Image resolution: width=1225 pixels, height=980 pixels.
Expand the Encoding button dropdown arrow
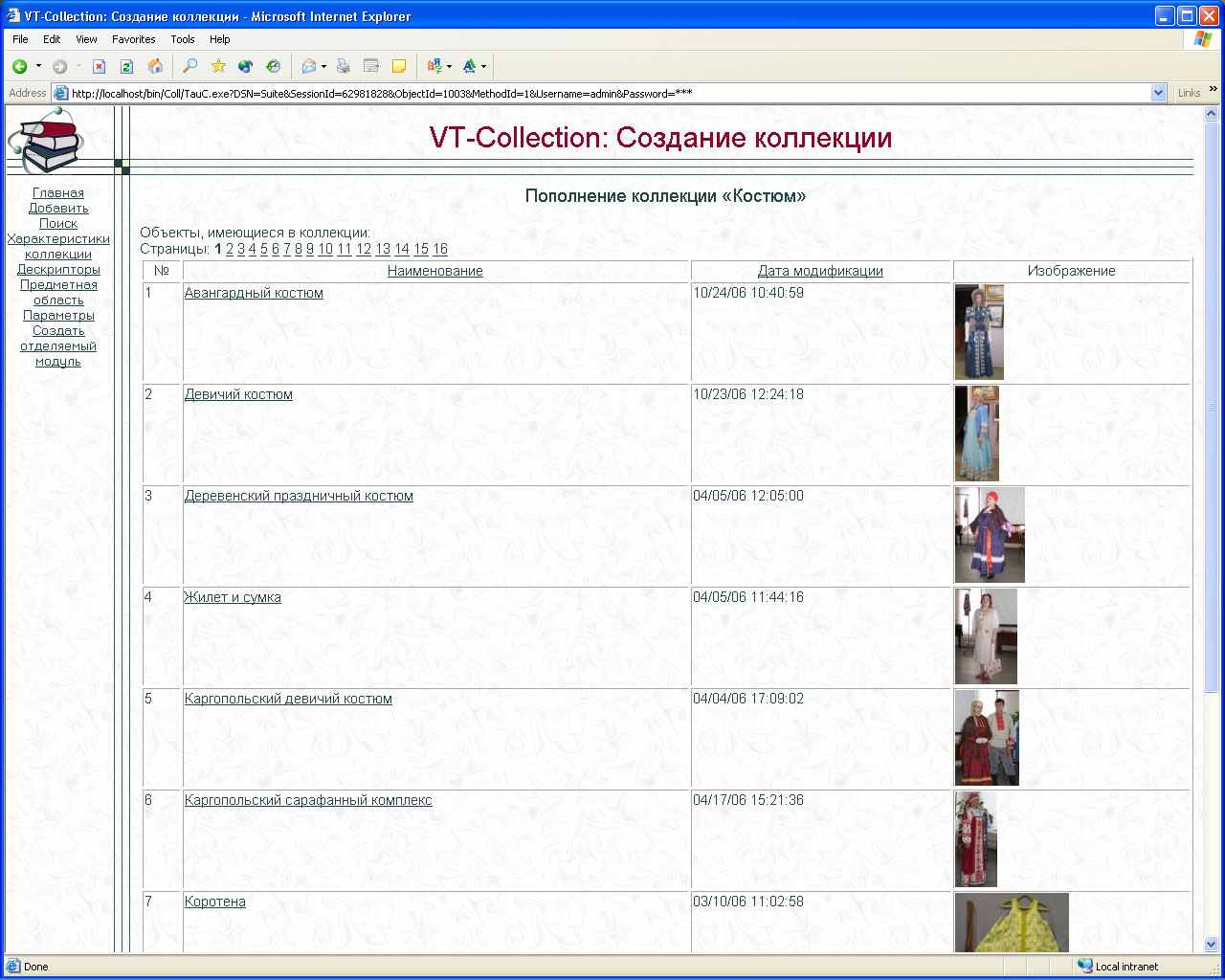click(483, 66)
